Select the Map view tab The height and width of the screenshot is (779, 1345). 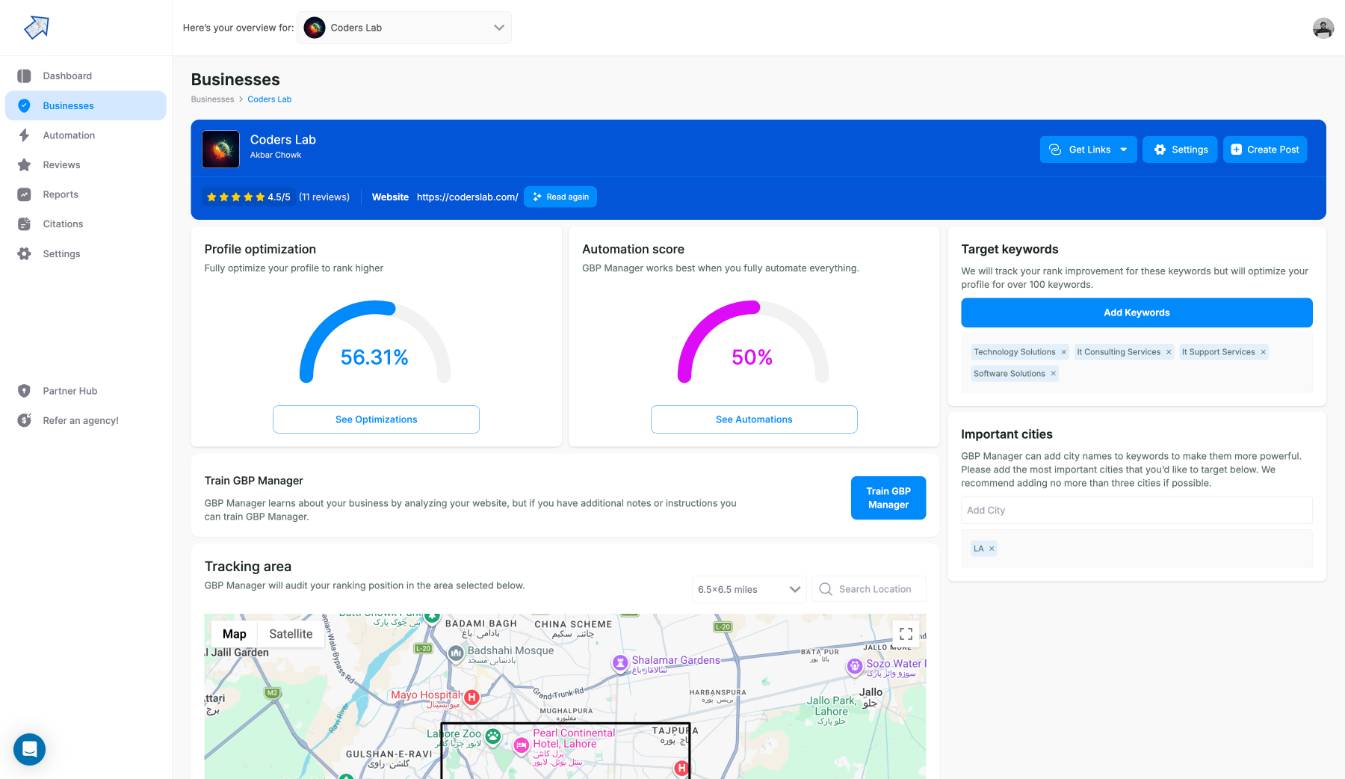coord(235,634)
